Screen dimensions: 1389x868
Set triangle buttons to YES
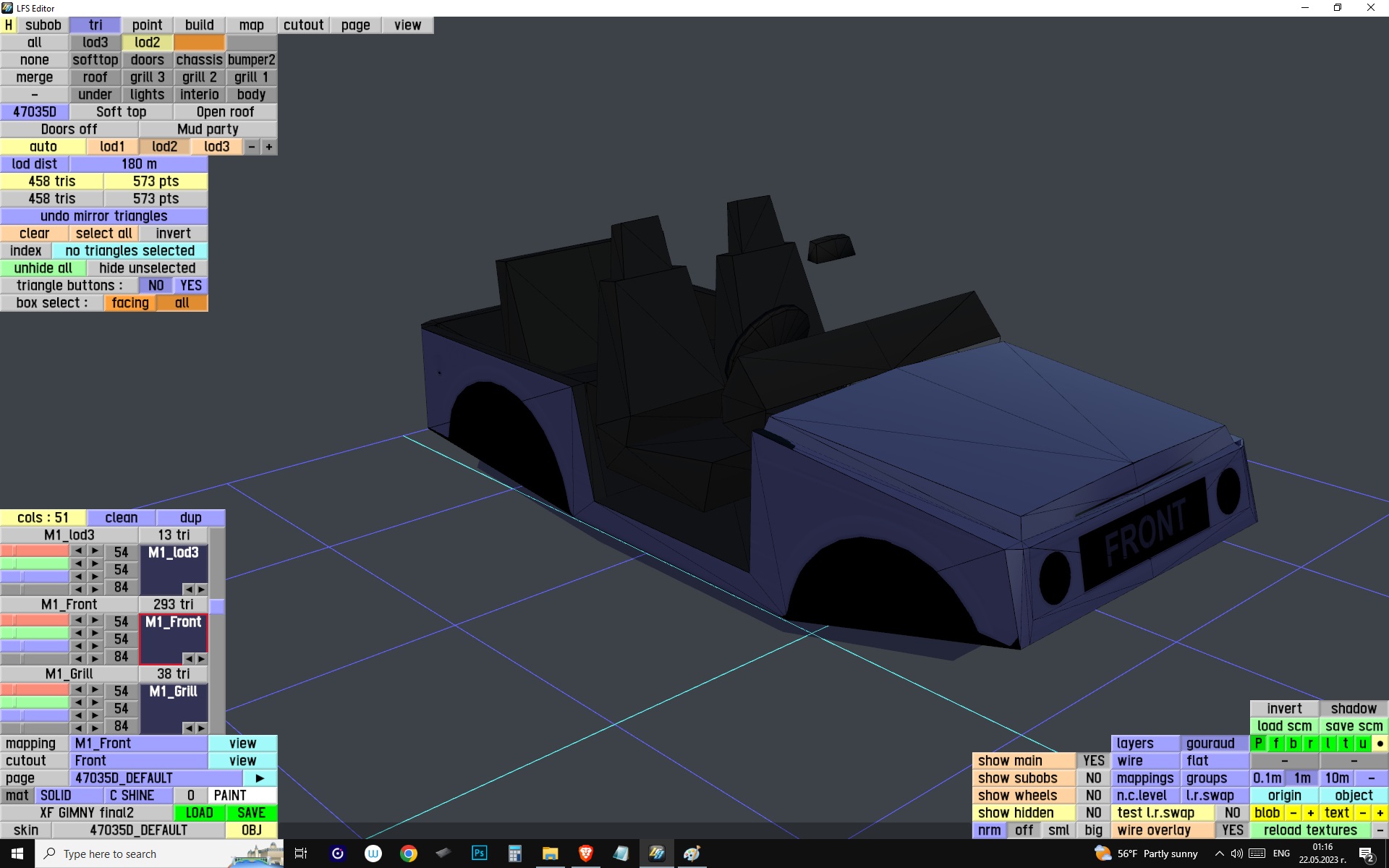[191, 286]
